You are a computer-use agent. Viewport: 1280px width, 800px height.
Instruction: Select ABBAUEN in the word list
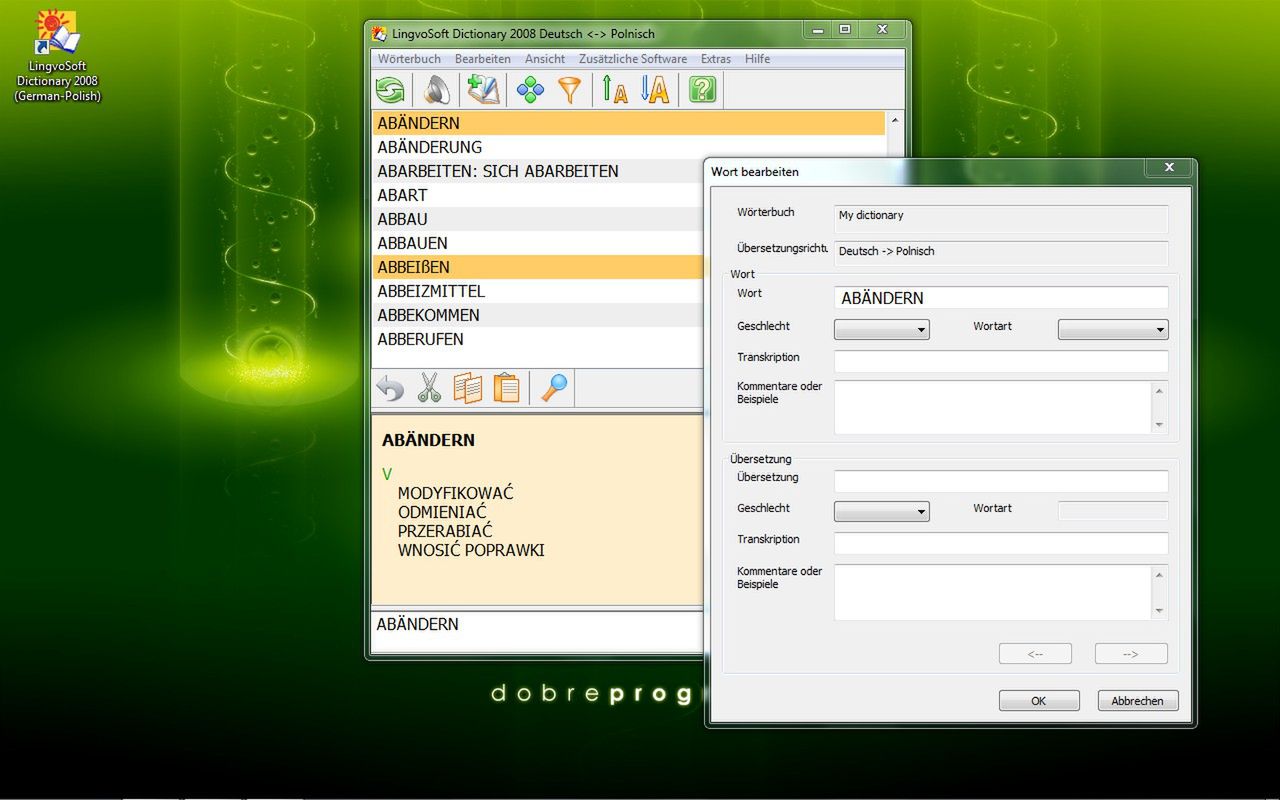[x=538, y=243]
